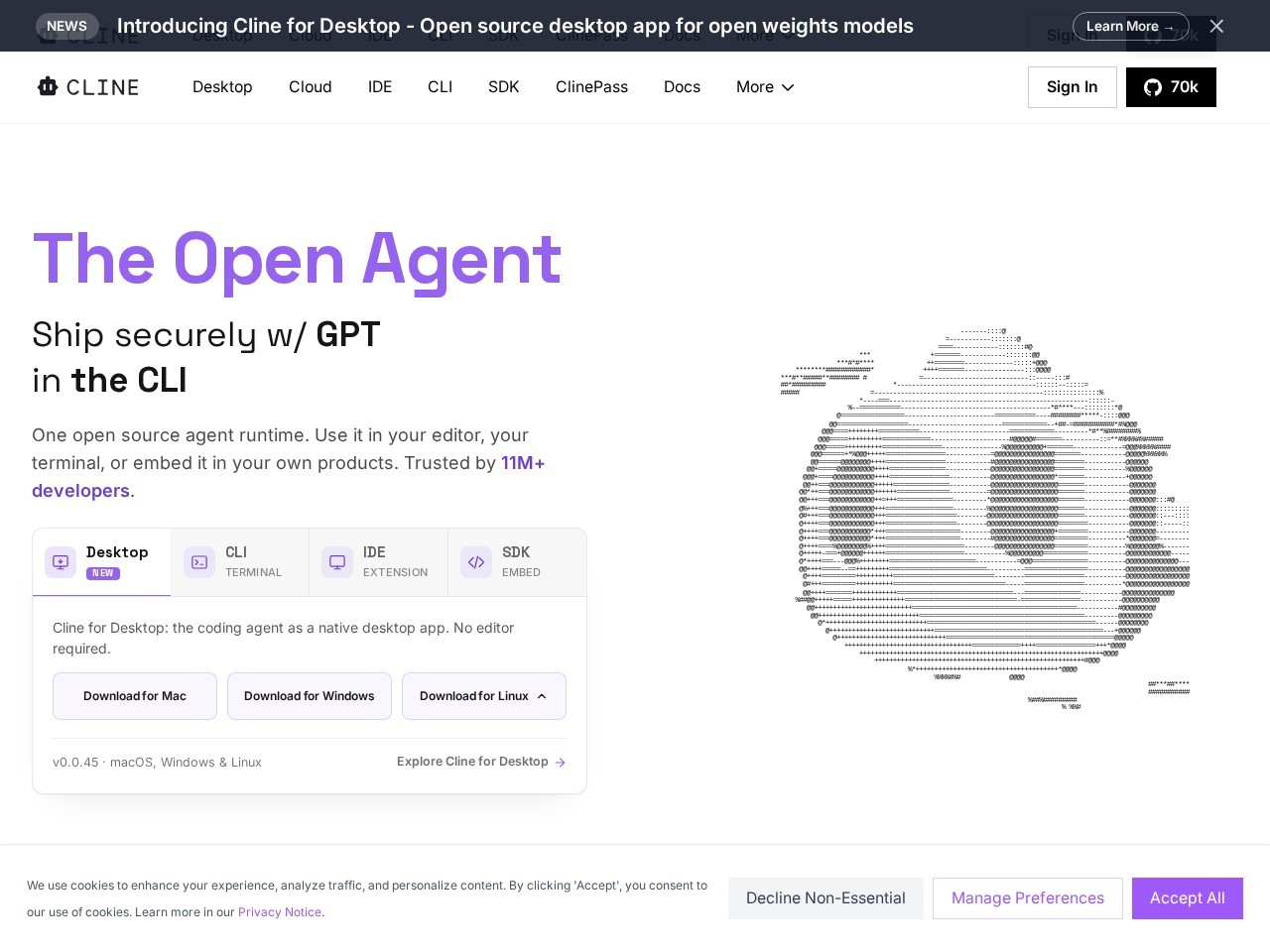The width and height of the screenshot is (1270, 952).
Task: Click Download for Windows
Action: pyautogui.click(x=310, y=696)
